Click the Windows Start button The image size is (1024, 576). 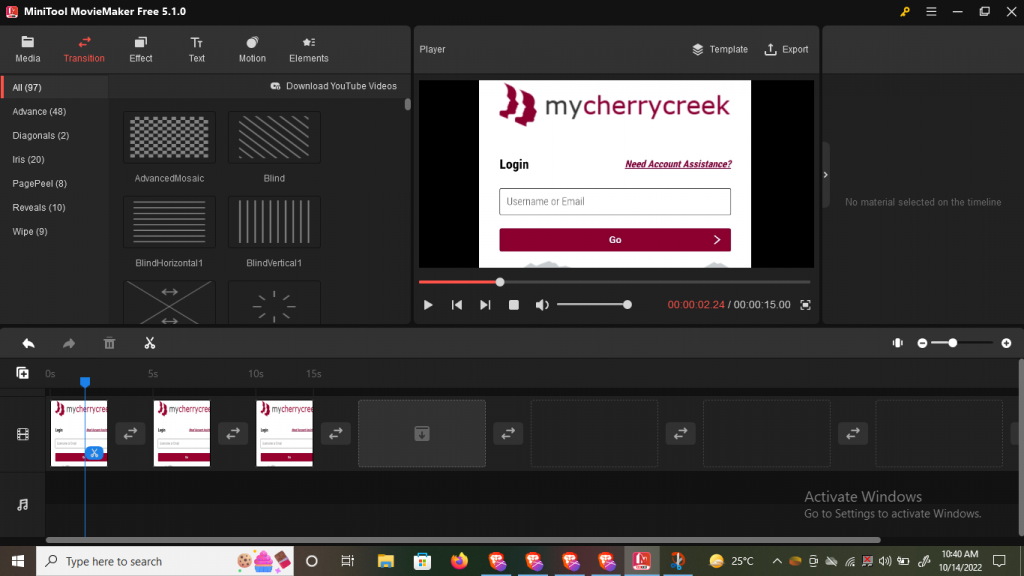click(18, 561)
